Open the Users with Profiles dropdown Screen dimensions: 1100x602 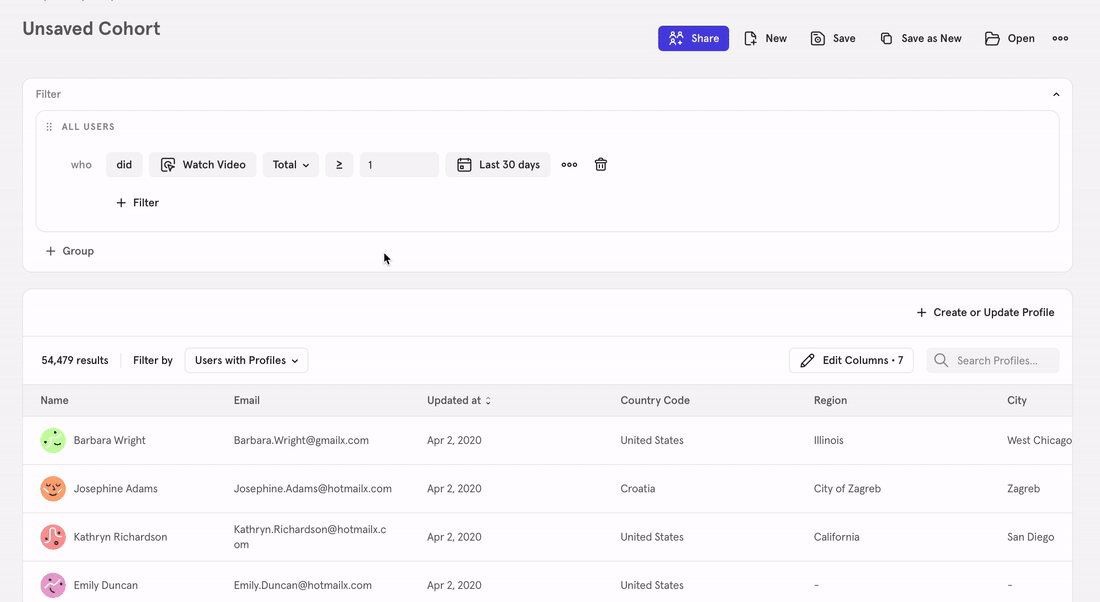(246, 360)
